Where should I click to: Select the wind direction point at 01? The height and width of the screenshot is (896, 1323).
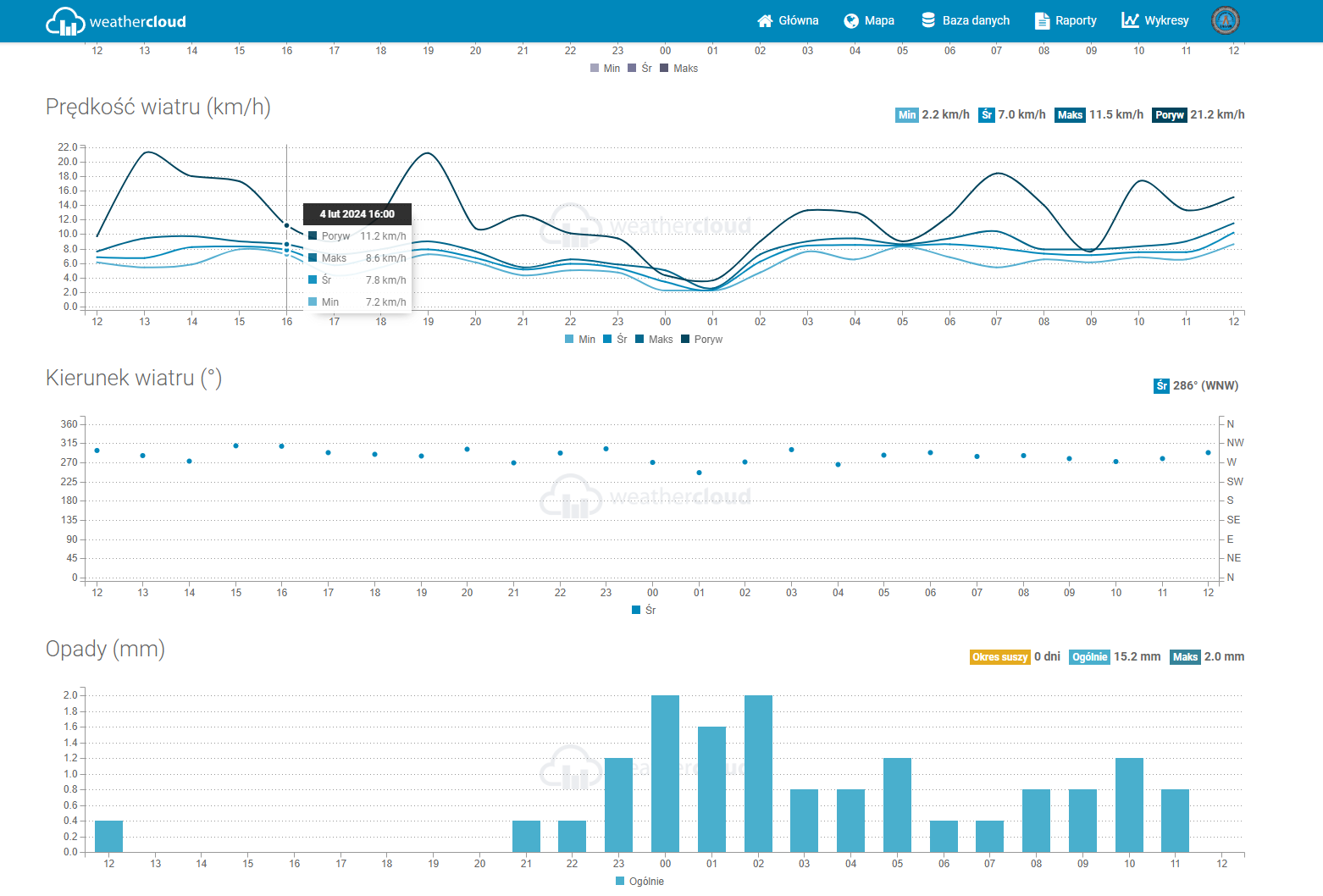point(699,473)
